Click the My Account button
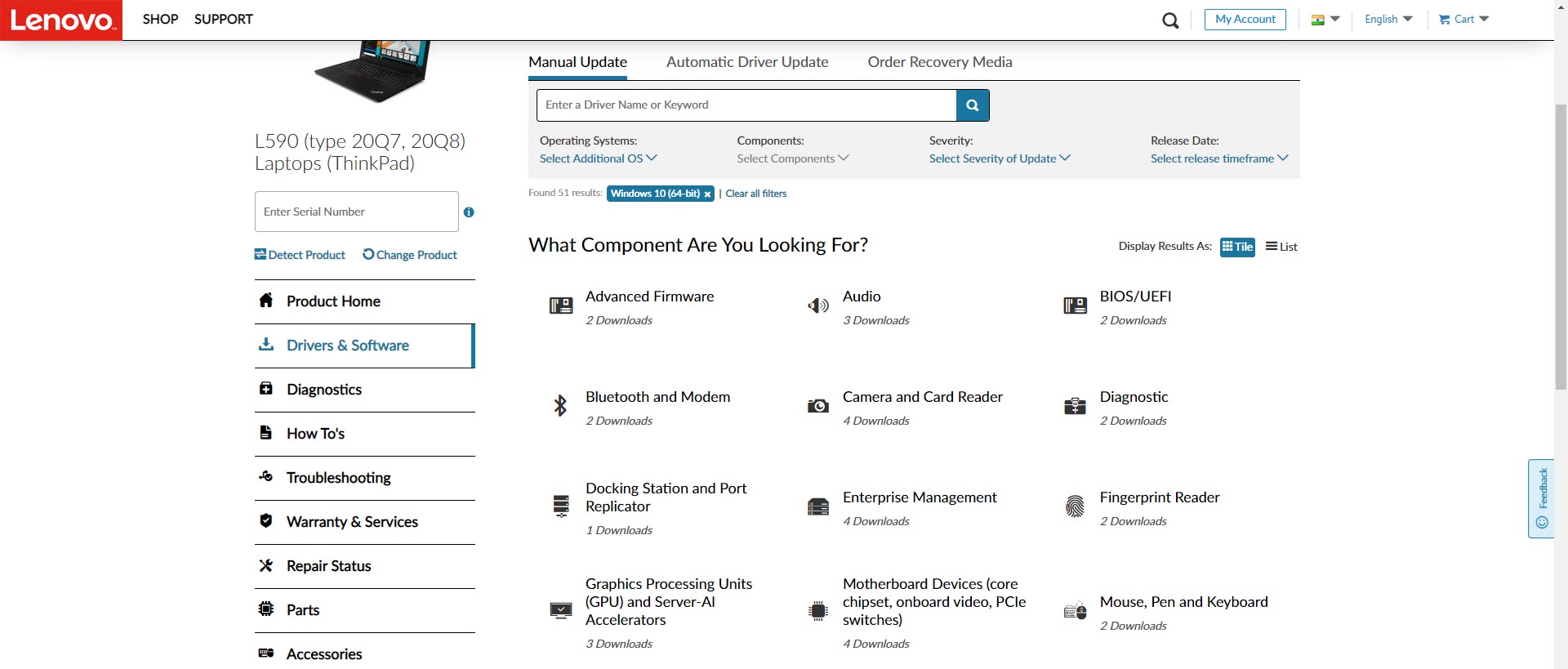 (x=1245, y=20)
